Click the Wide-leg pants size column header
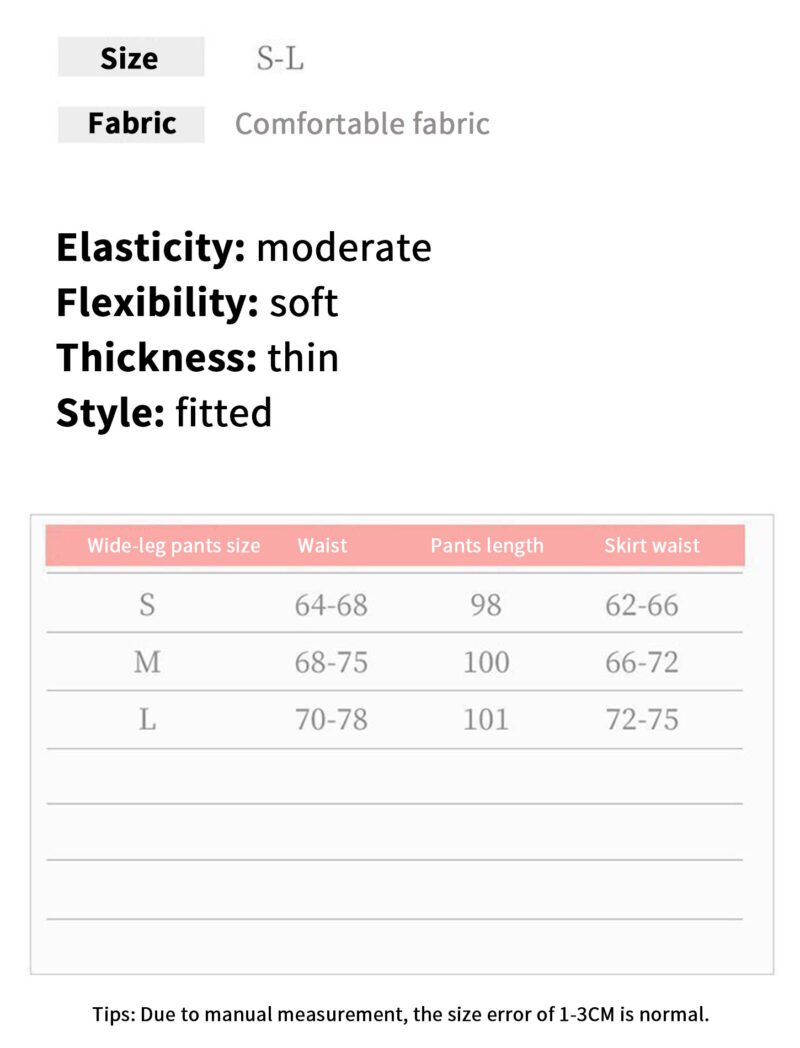This screenshot has width=800, height=1048. click(173, 546)
